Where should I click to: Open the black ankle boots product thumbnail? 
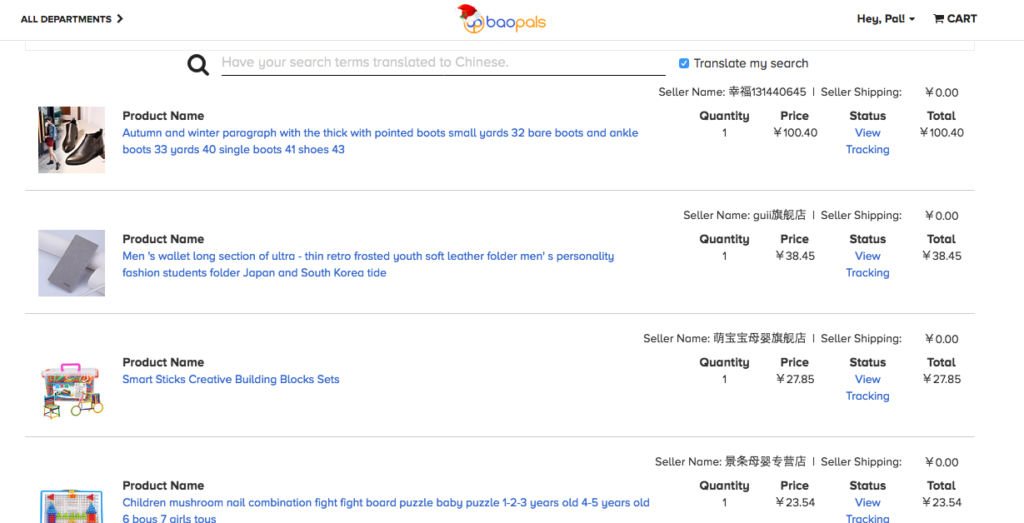click(x=71, y=140)
